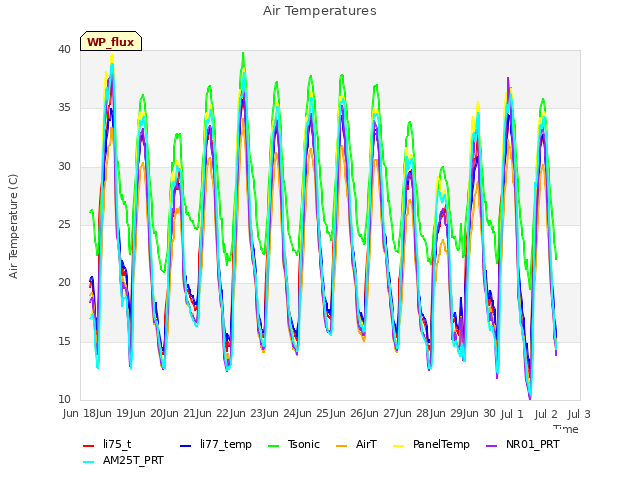Select the AM25T_PRT legend label
This screenshot has height=480, width=640.
click(133, 460)
